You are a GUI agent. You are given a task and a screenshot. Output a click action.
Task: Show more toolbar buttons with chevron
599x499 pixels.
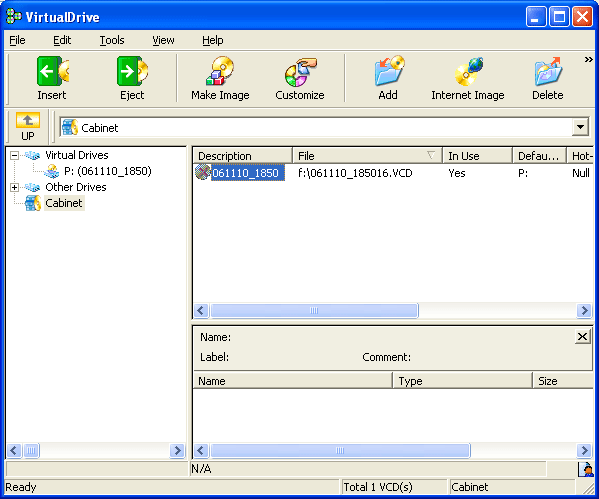tap(588, 60)
